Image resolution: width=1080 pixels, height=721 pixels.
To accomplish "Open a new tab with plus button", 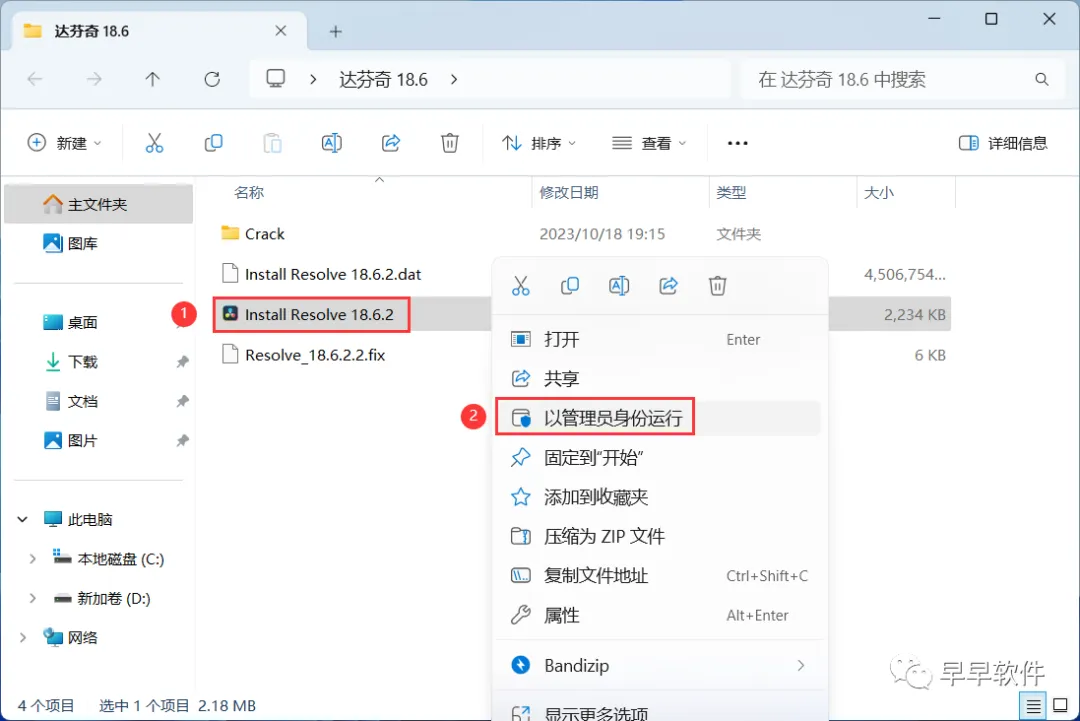I will (x=335, y=32).
